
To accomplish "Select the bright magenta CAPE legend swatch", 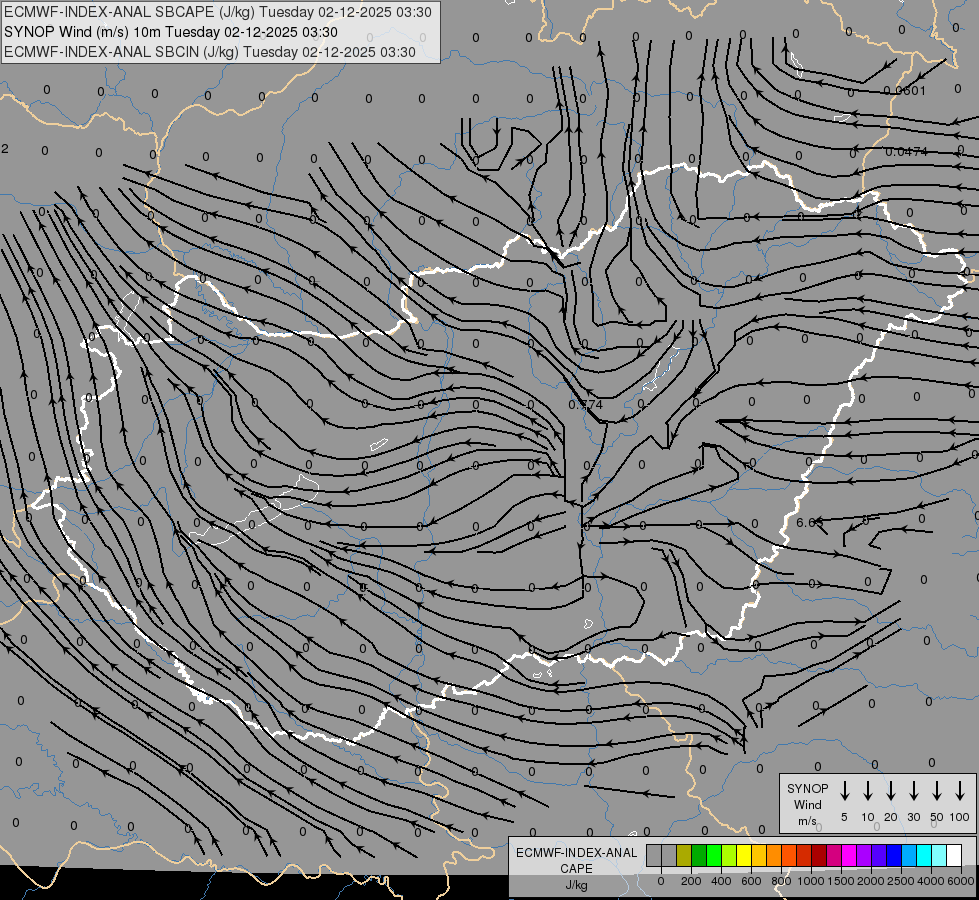I will tap(849, 855).
